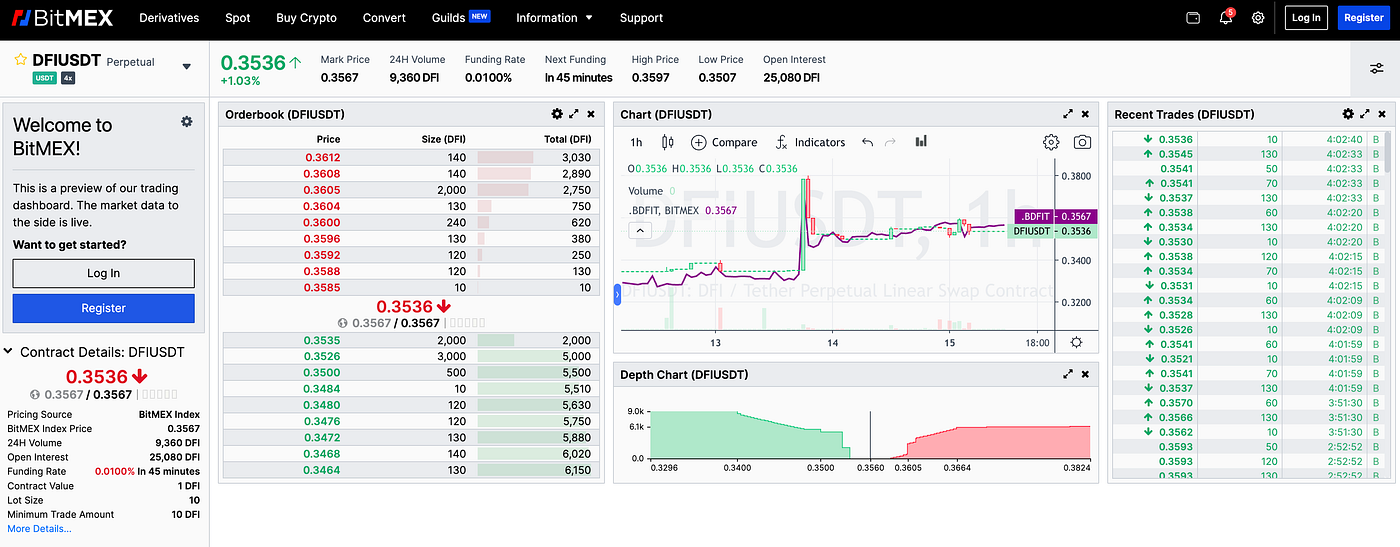Click Register in the Welcome panel
Viewport: 1400px width, 547px height.
[104, 308]
